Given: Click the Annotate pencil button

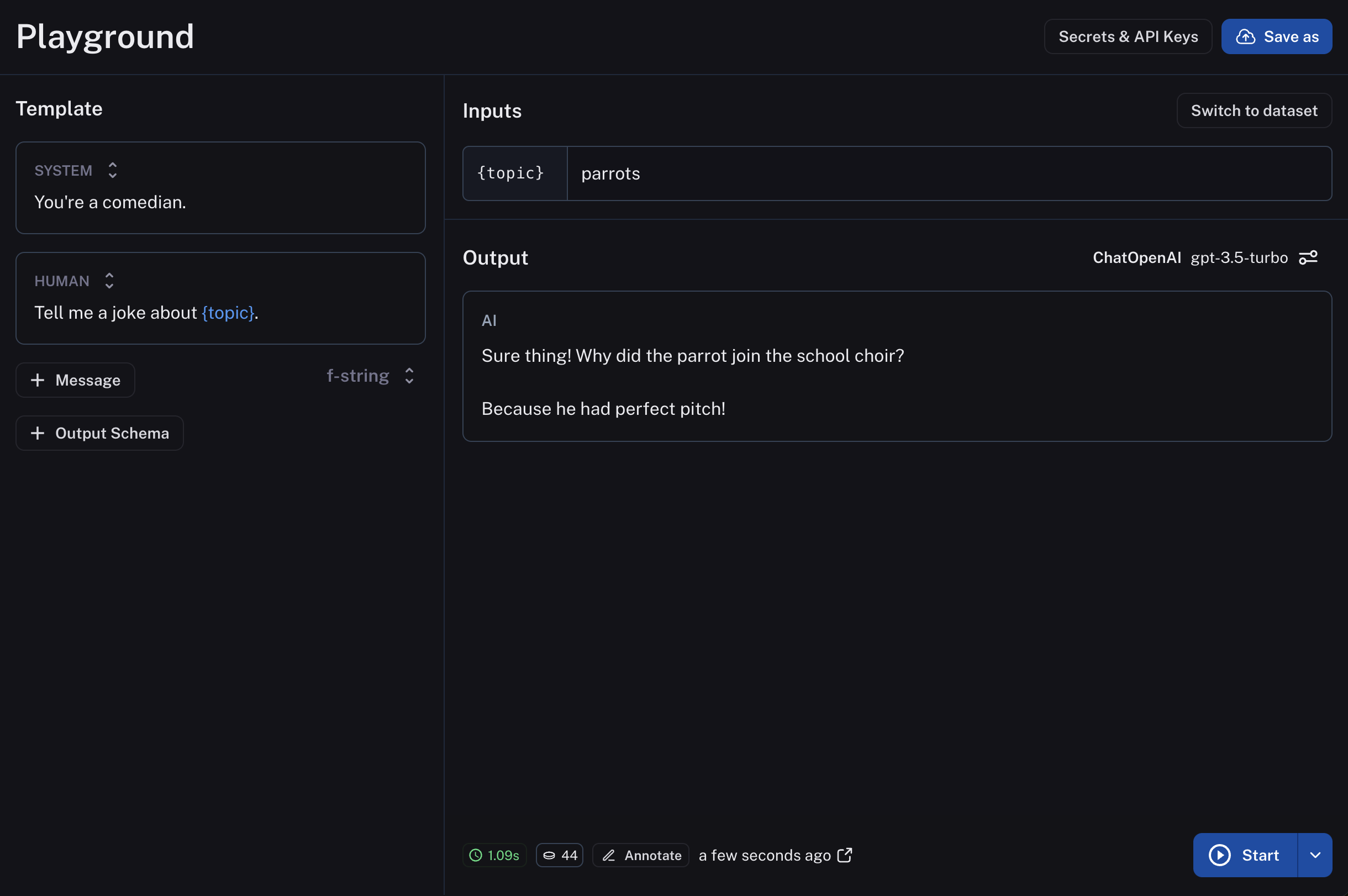Looking at the screenshot, I should pos(640,855).
